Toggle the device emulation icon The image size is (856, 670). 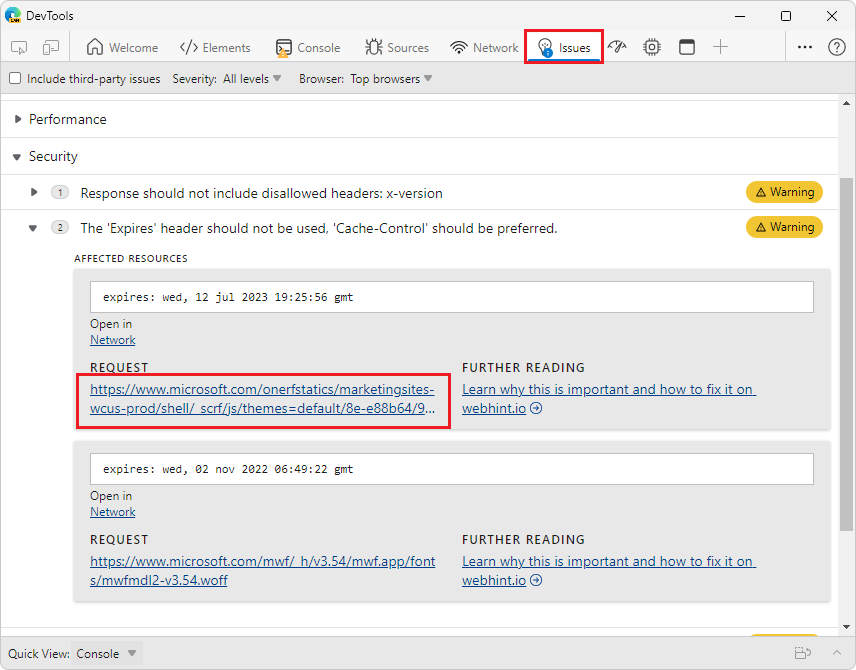pos(51,47)
